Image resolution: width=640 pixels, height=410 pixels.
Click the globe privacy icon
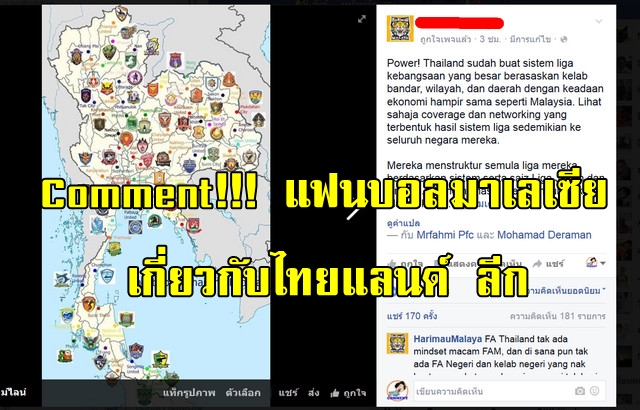click(x=564, y=39)
